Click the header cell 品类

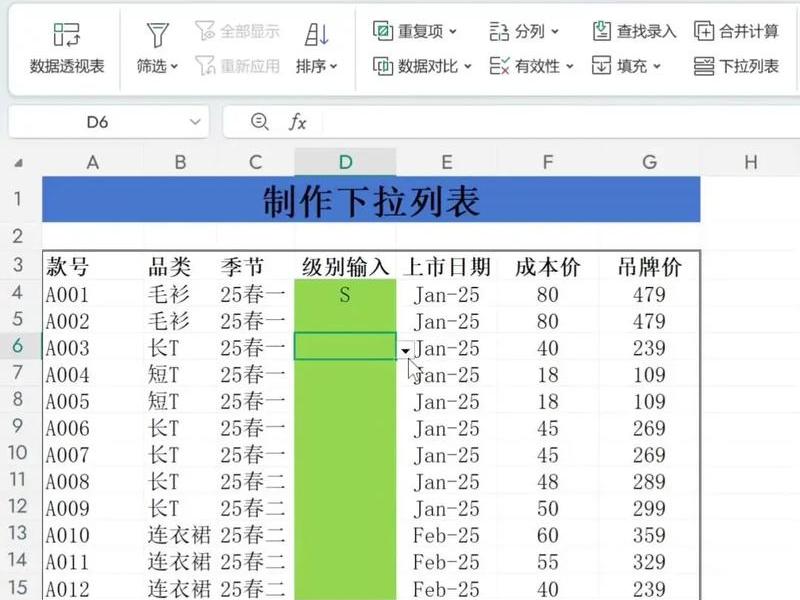180,266
